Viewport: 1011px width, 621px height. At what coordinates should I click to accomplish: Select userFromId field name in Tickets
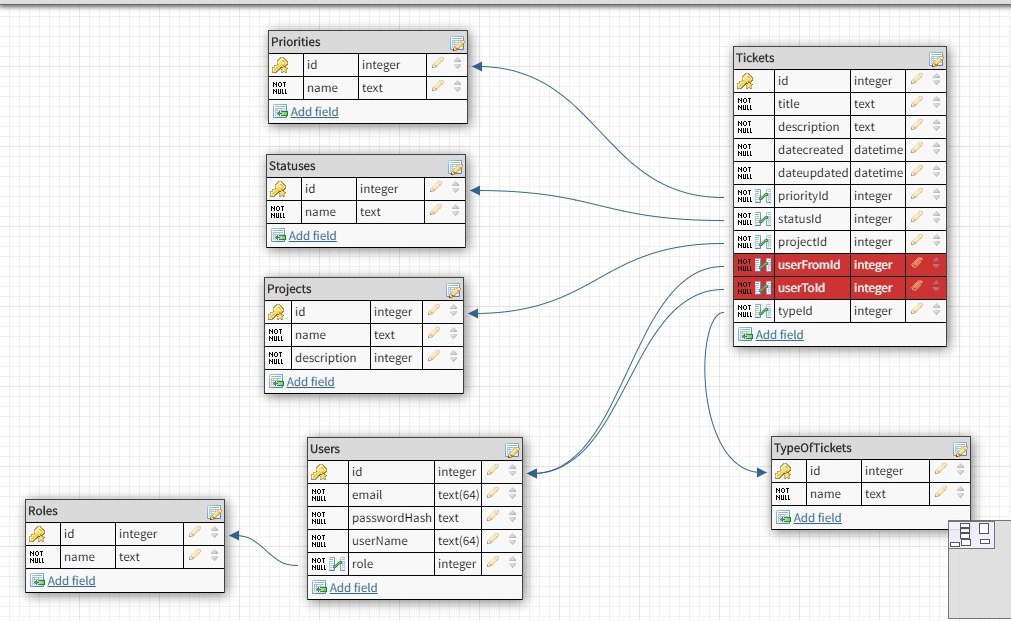pyautogui.click(x=809, y=264)
